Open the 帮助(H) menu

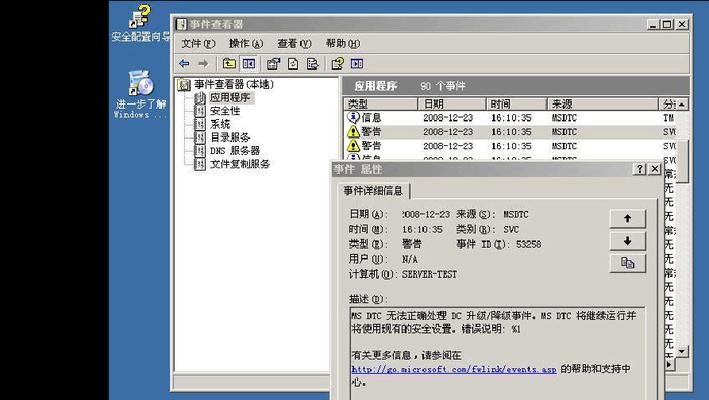(x=343, y=43)
